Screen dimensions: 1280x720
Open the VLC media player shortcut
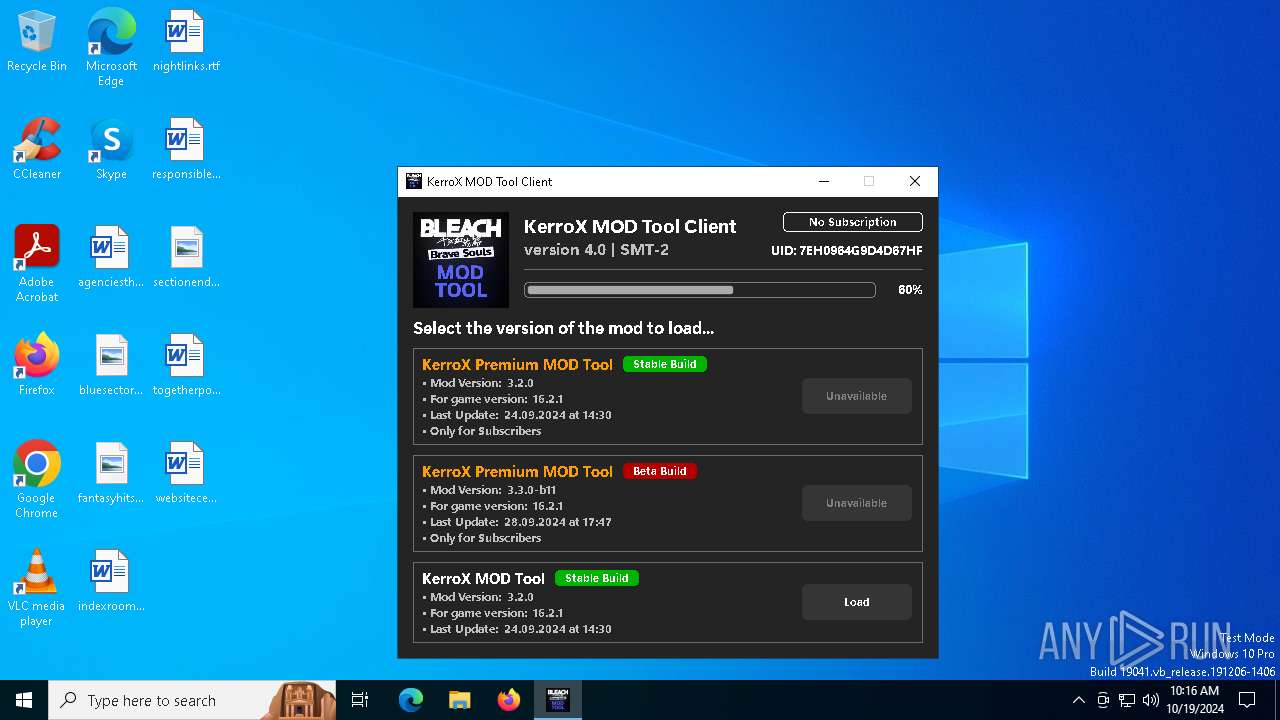click(37, 588)
